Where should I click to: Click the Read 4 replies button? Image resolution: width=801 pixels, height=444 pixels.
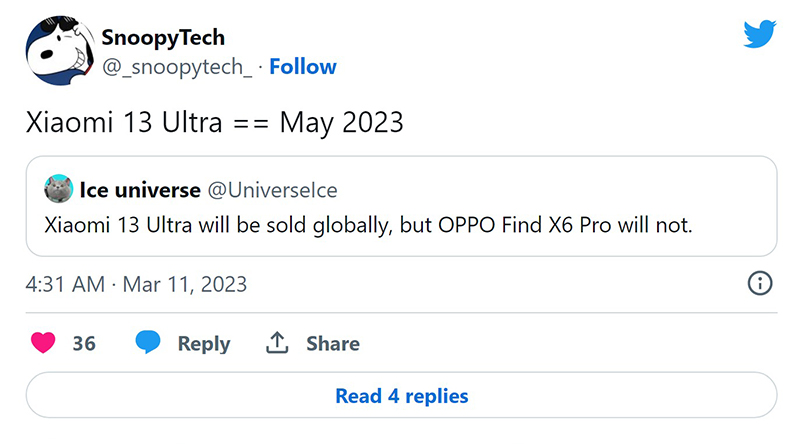402,395
